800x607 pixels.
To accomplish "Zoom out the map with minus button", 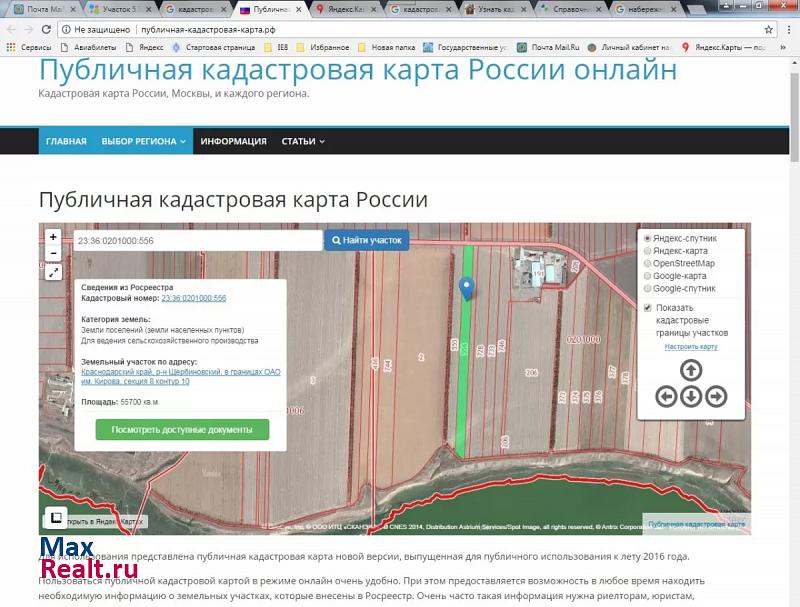I will (54, 253).
